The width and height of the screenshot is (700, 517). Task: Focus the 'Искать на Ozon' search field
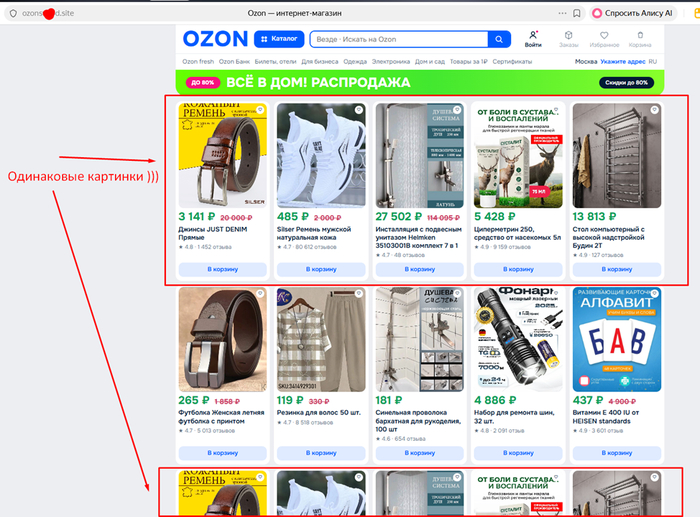pos(399,39)
